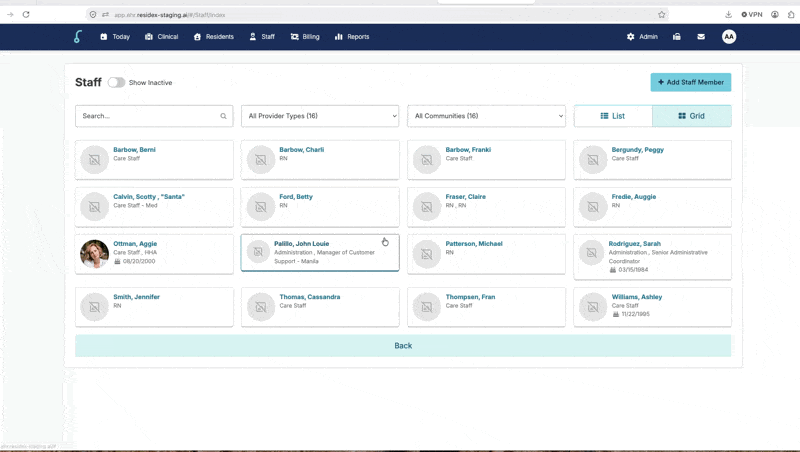Open the AA user avatar menu
The image size is (800, 452).
pyautogui.click(x=729, y=37)
